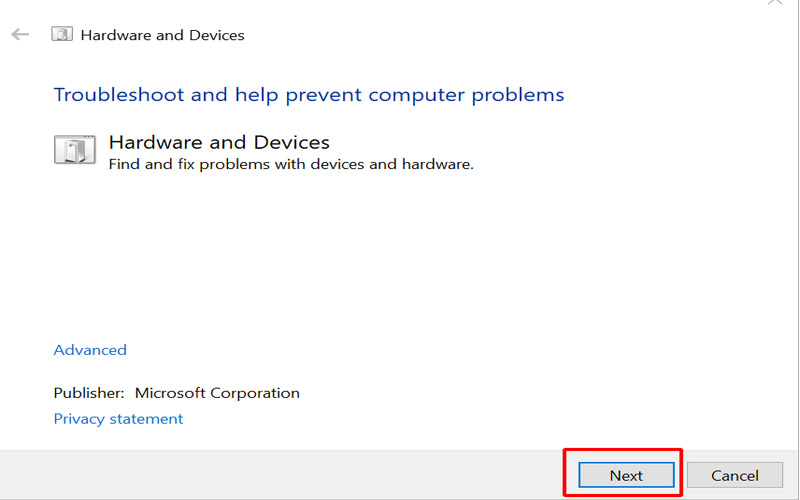
Task: Select the Hardware and Devices troubleshooter name
Action: point(219,142)
